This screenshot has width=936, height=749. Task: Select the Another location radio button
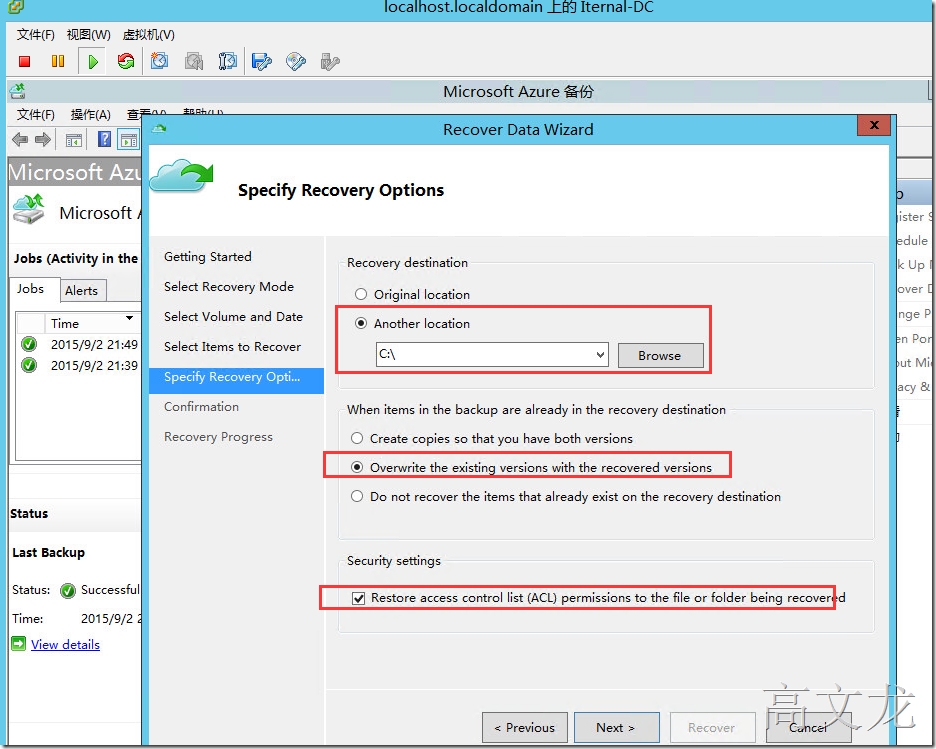[x=361, y=323]
